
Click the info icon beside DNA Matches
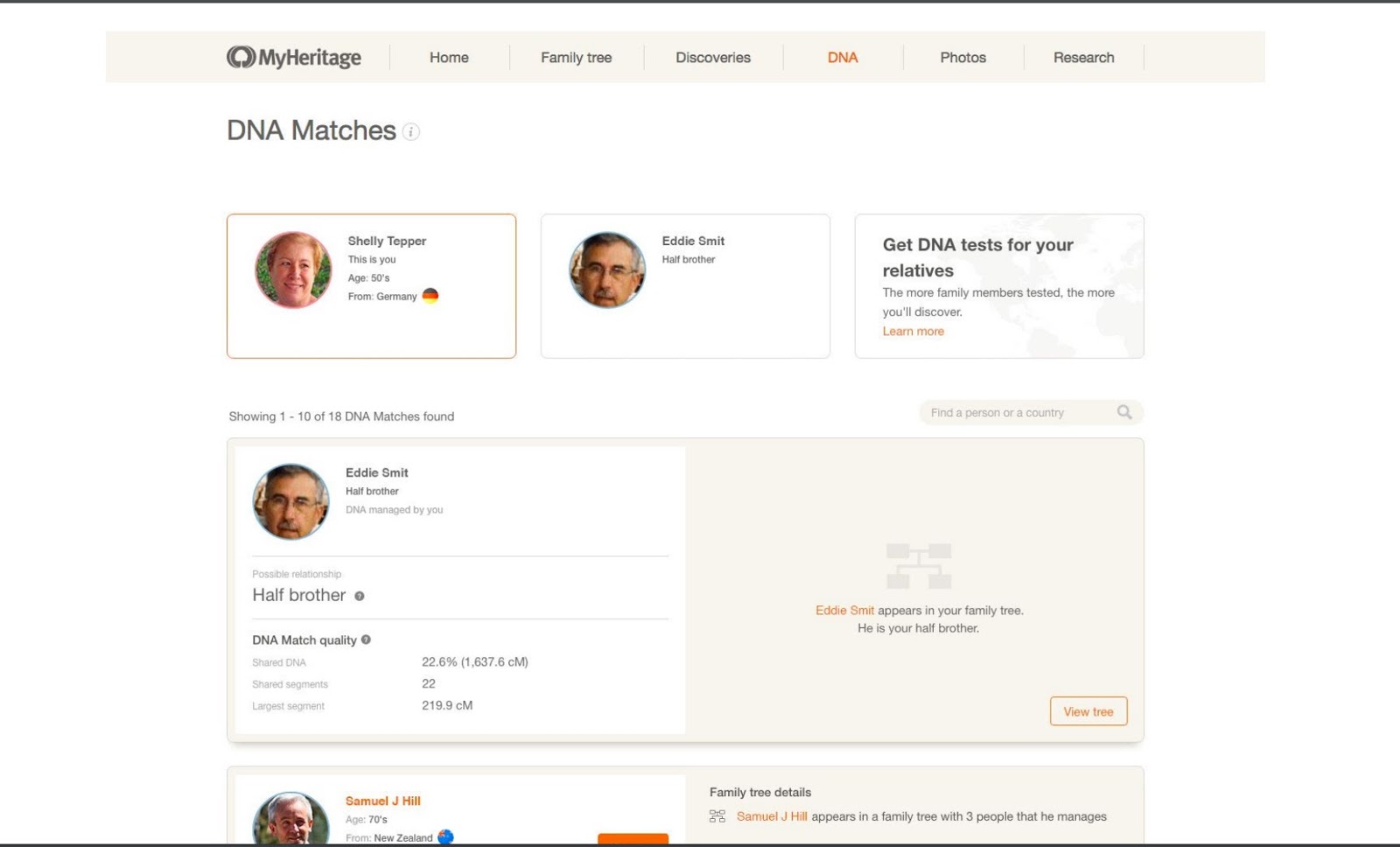(411, 132)
